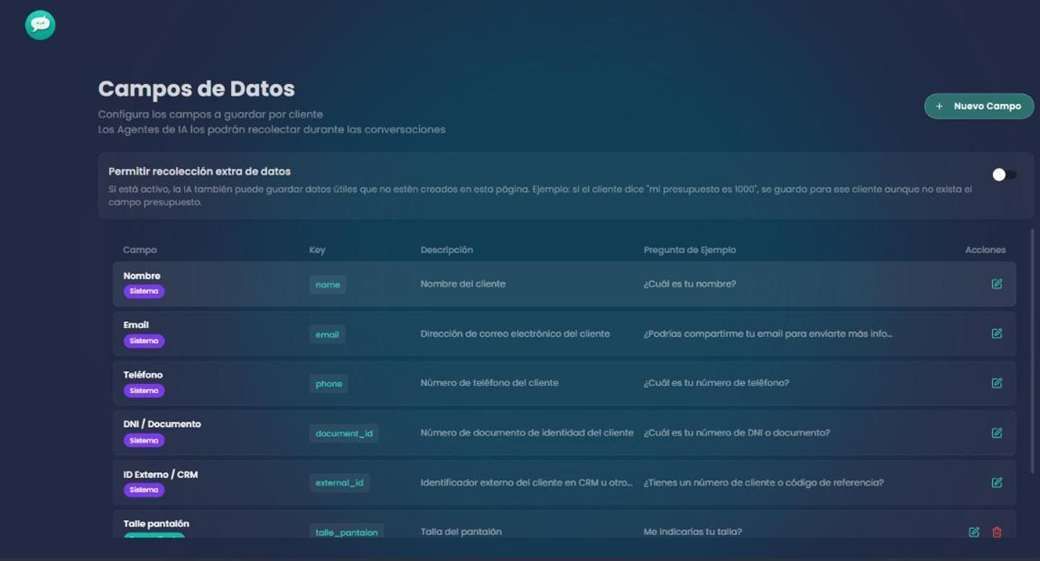
Task: Click the Sistema badge under DNI / Documento
Action: [144, 440]
